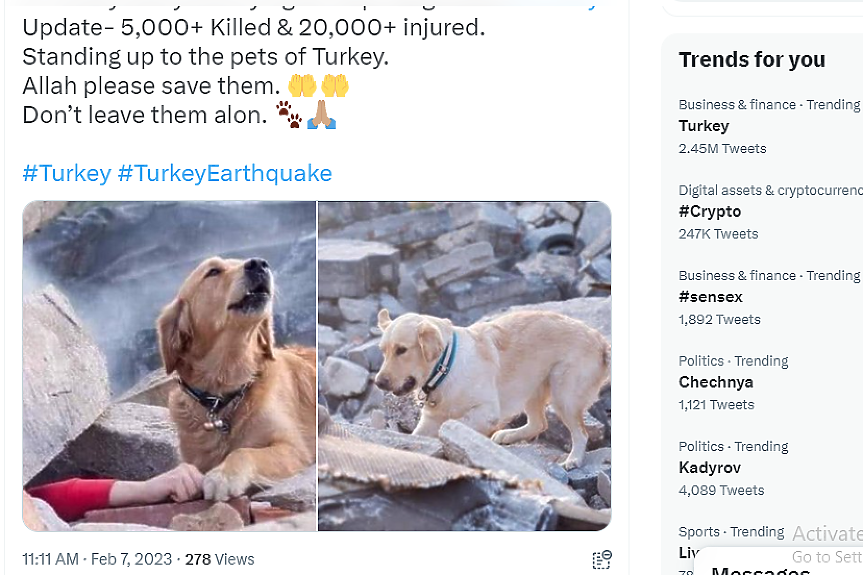Click the 2.45M Tweets count under Turkey
This screenshot has height=575, width=863.
(722, 148)
